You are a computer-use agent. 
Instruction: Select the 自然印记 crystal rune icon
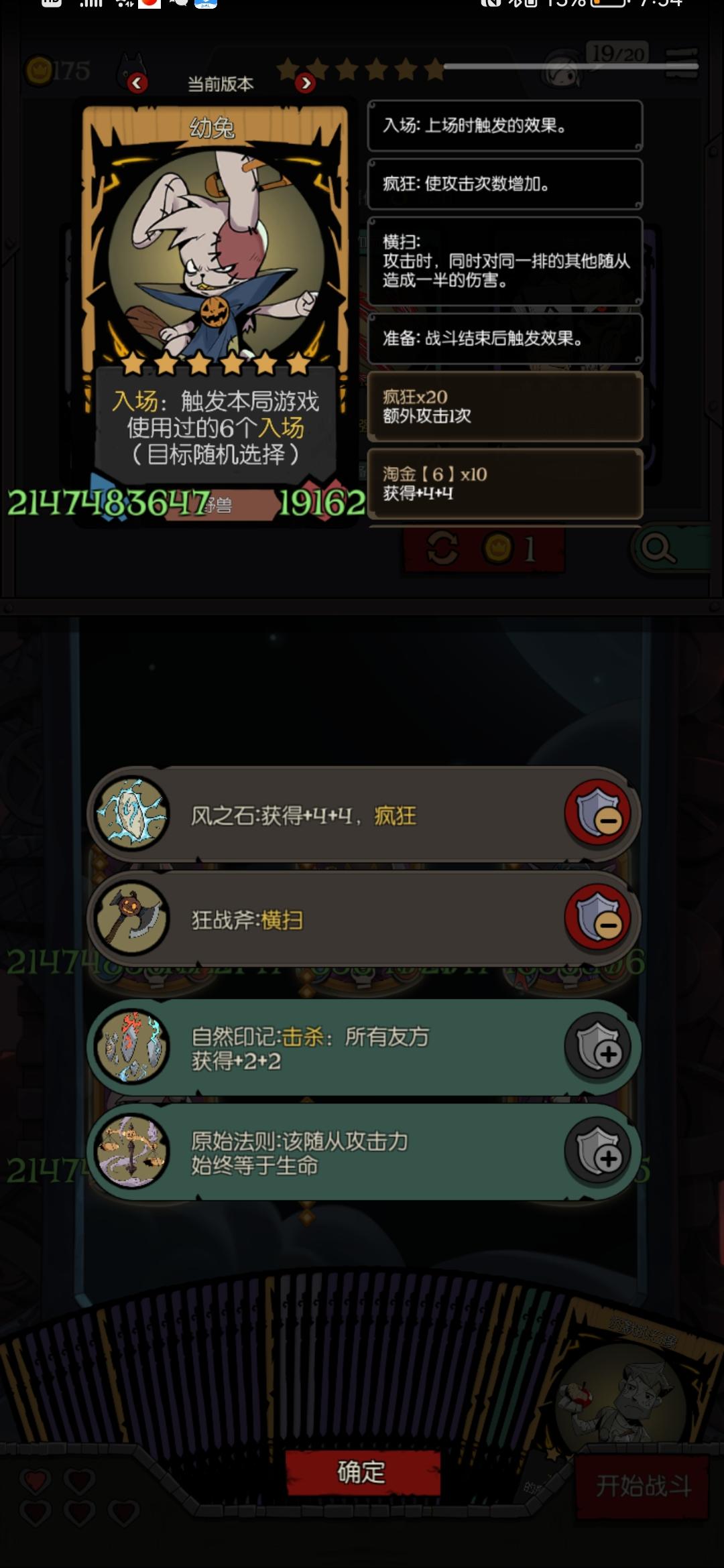(x=132, y=1047)
